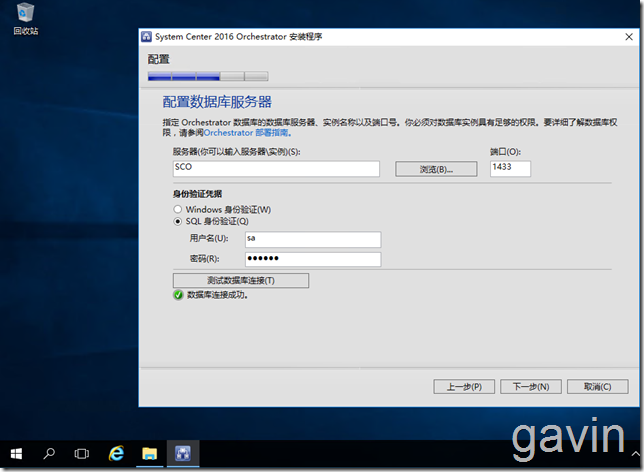This screenshot has height=472, width=644.
Task: Click the Browse (浏览) button
Action: click(436, 169)
